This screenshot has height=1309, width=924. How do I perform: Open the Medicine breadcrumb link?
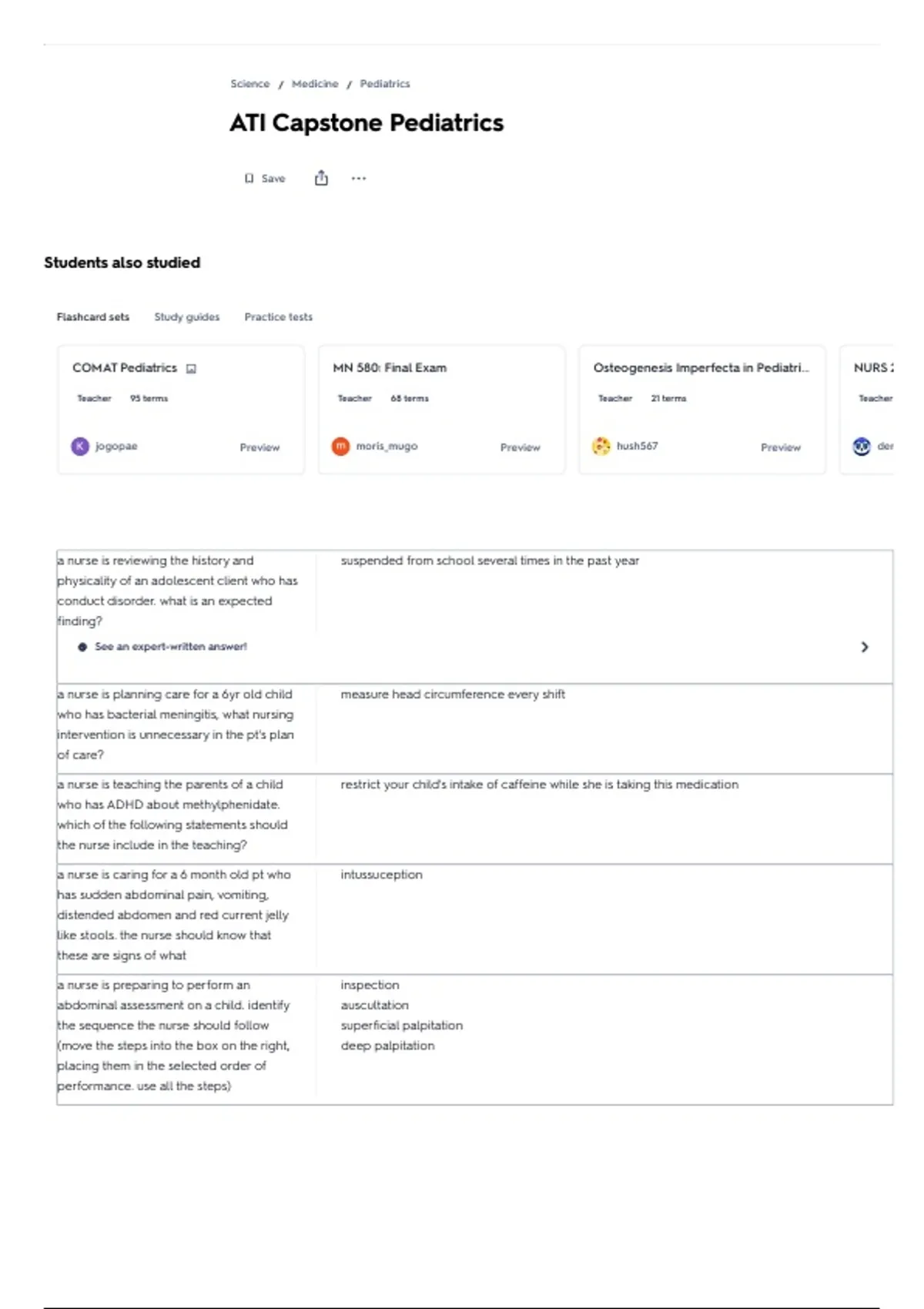pyautogui.click(x=315, y=84)
